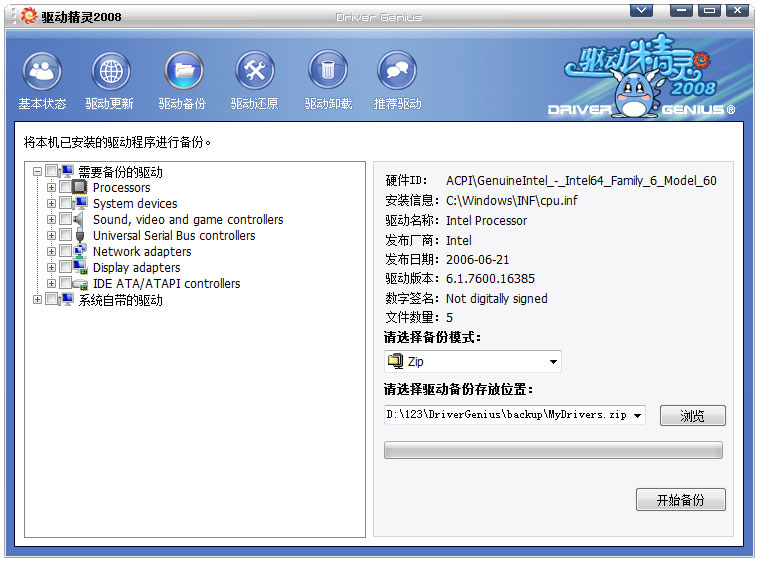Select Universal Serial Bus controllers item

[x=173, y=236]
